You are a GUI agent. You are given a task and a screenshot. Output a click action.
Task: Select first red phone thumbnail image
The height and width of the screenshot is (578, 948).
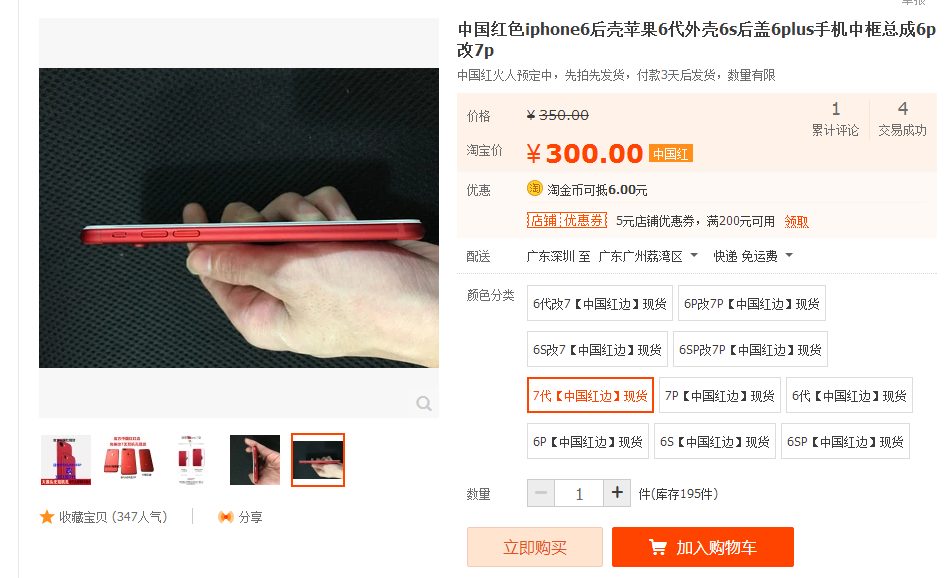pos(66,459)
